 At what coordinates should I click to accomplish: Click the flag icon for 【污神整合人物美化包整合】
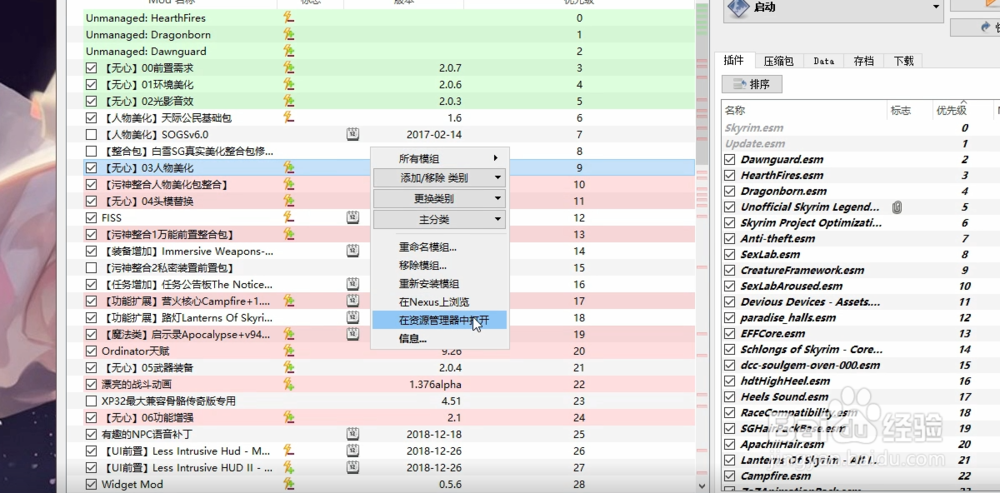pyautogui.click(x=289, y=184)
